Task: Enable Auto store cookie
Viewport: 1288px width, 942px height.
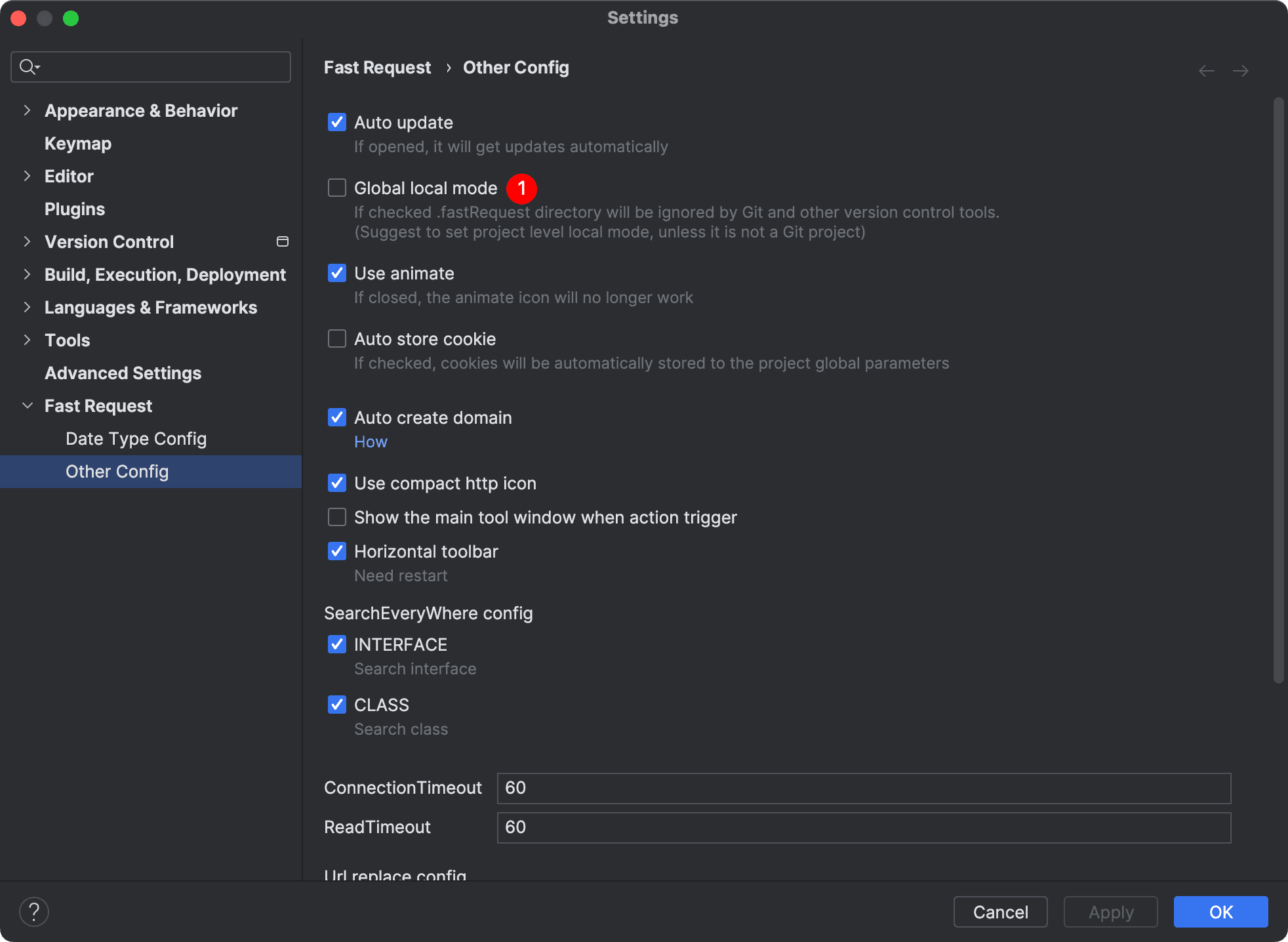Action: (x=337, y=339)
